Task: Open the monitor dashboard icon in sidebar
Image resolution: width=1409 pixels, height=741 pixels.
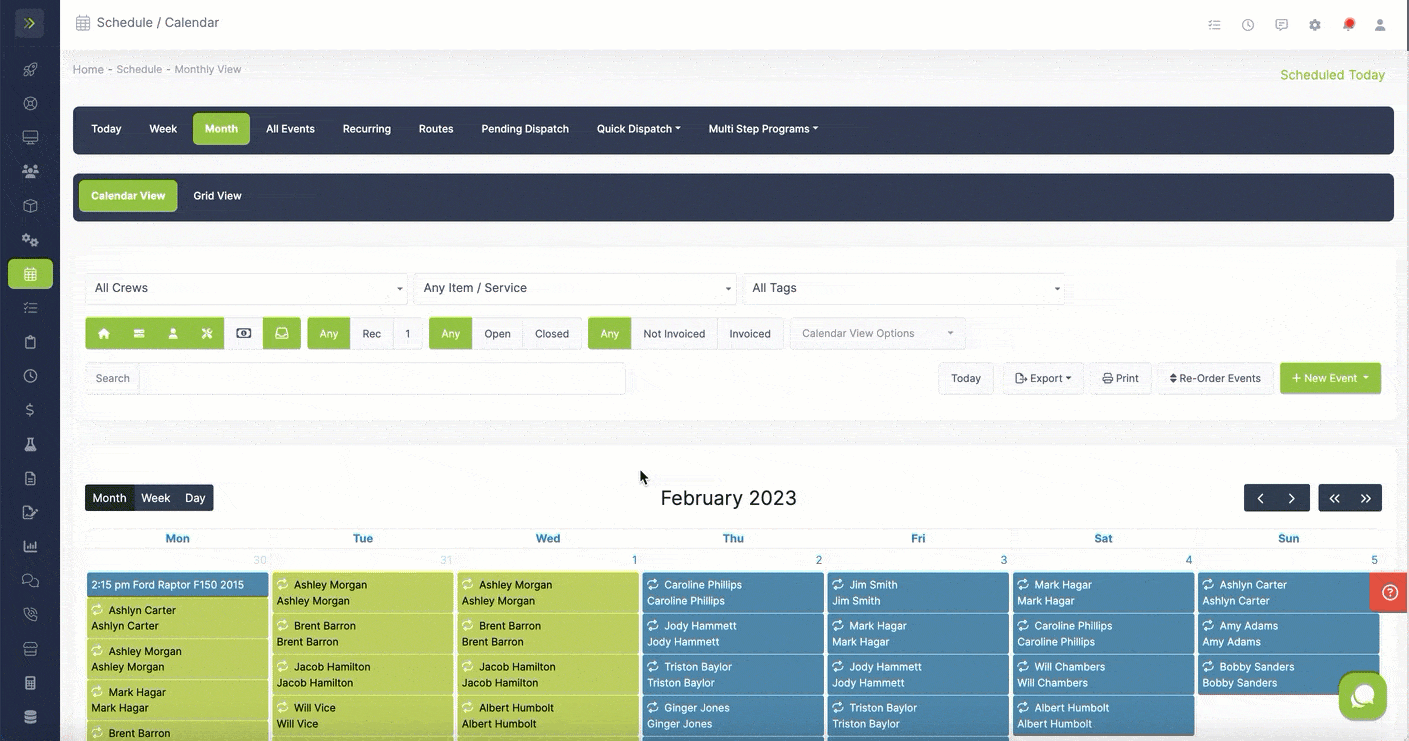Action: pos(30,137)
